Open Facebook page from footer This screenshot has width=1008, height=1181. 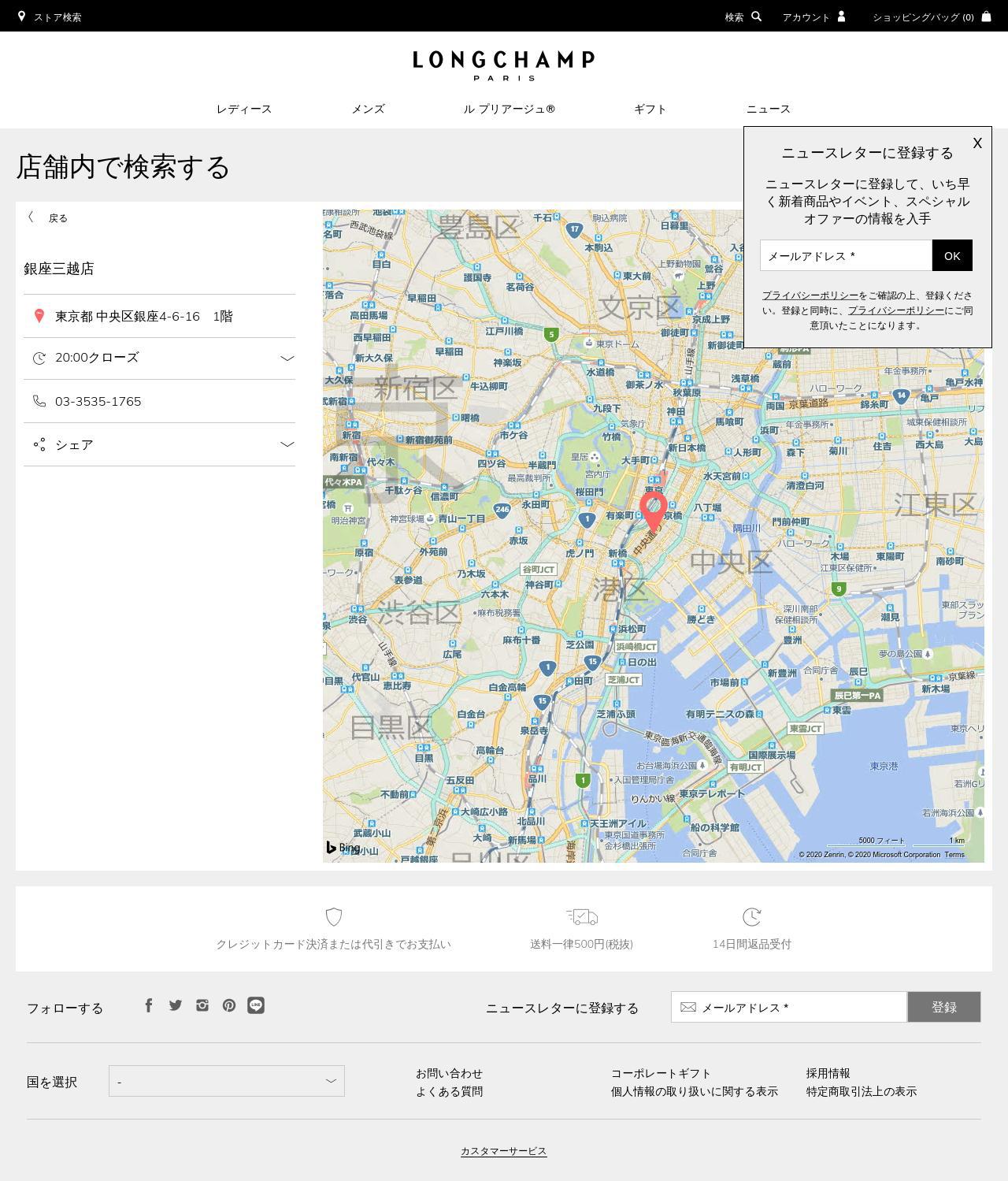149,1005
